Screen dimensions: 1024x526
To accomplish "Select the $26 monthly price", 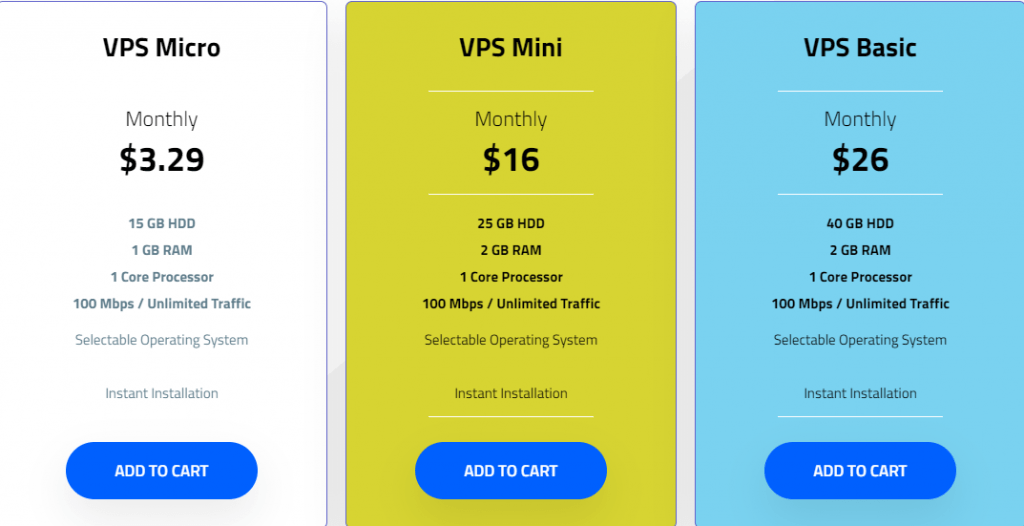I will 860,159.
